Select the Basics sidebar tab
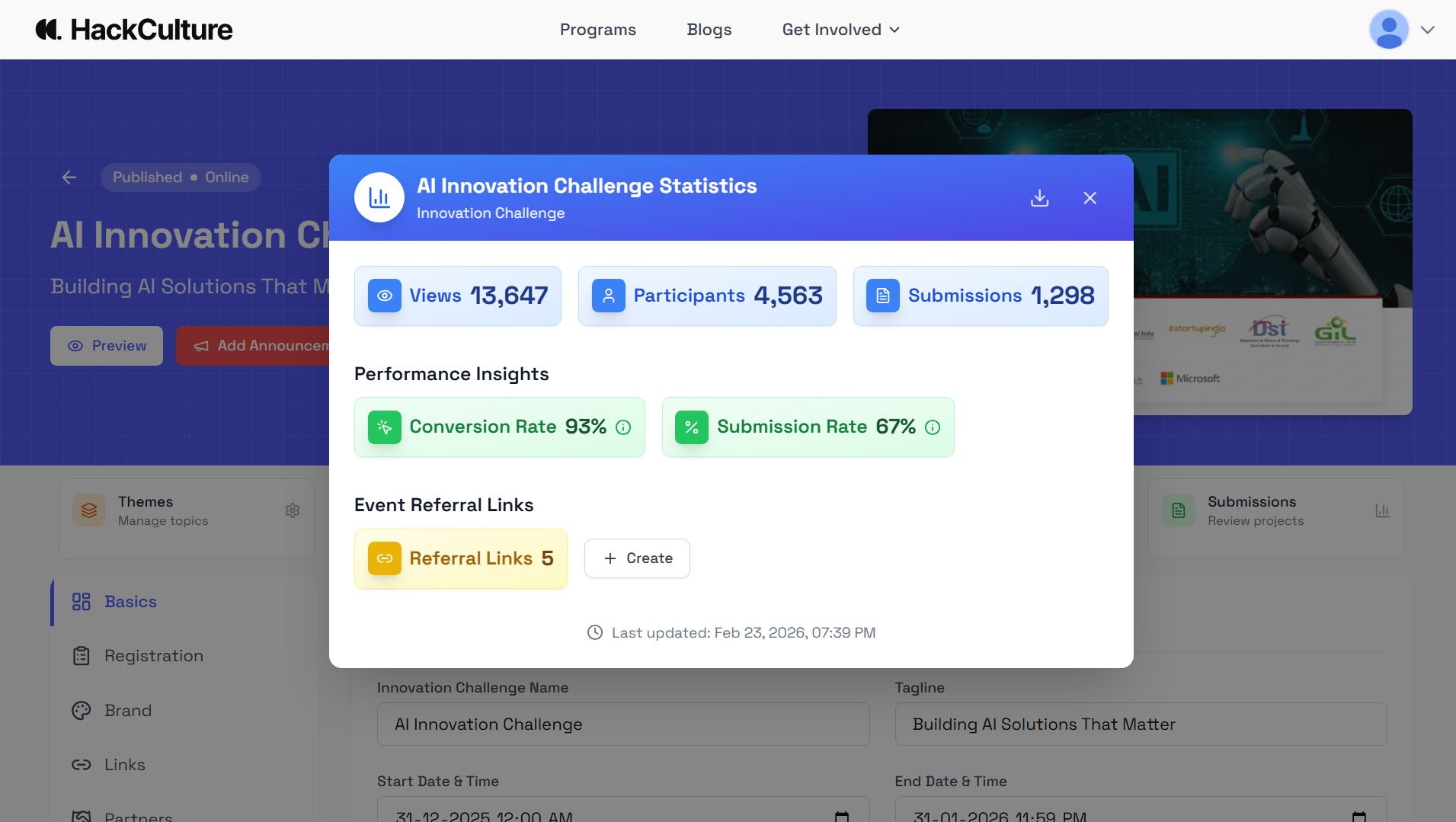 tap(130, 602)
